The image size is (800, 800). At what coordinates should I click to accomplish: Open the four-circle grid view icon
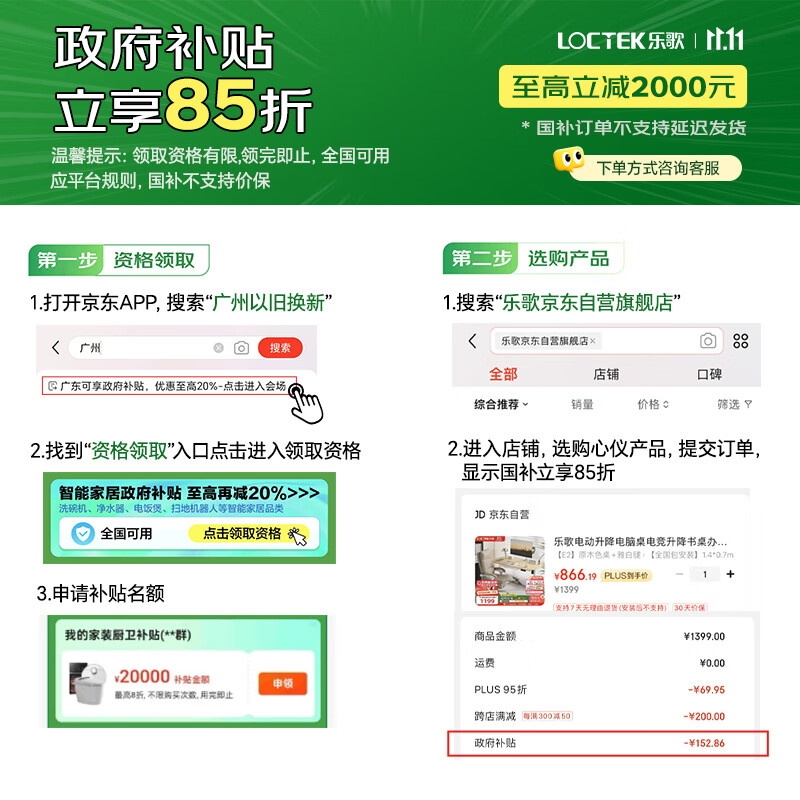(740, 341)
